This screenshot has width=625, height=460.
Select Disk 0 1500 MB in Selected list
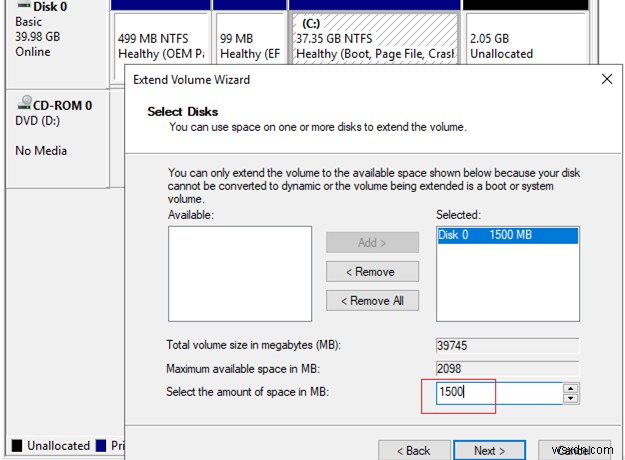tap(507, 235)
